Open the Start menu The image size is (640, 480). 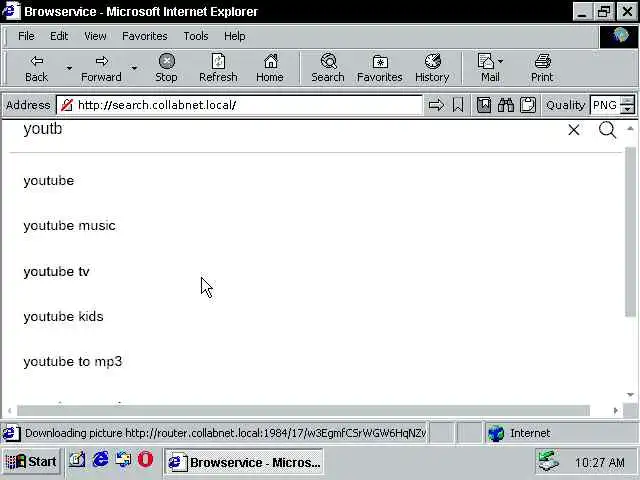tap(32, 462)
